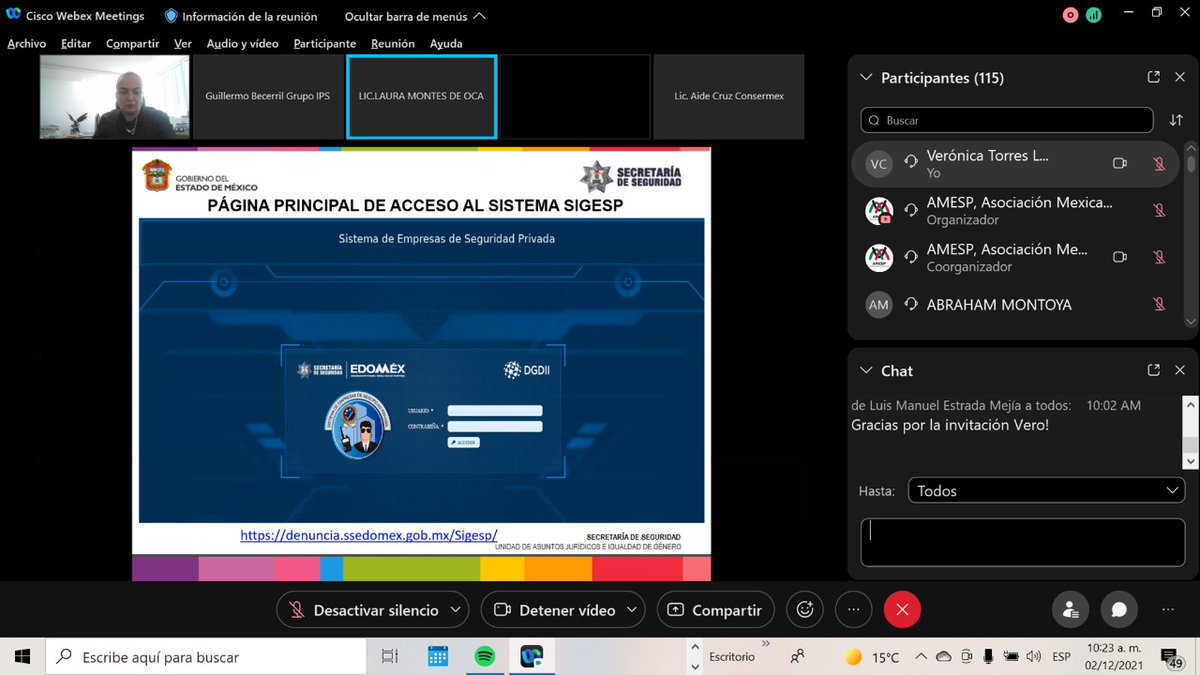The width and height of the screenshot is (1200, 675).
Task: Click the VC avatar of Verónica Torres
Action: pos(878,164)
